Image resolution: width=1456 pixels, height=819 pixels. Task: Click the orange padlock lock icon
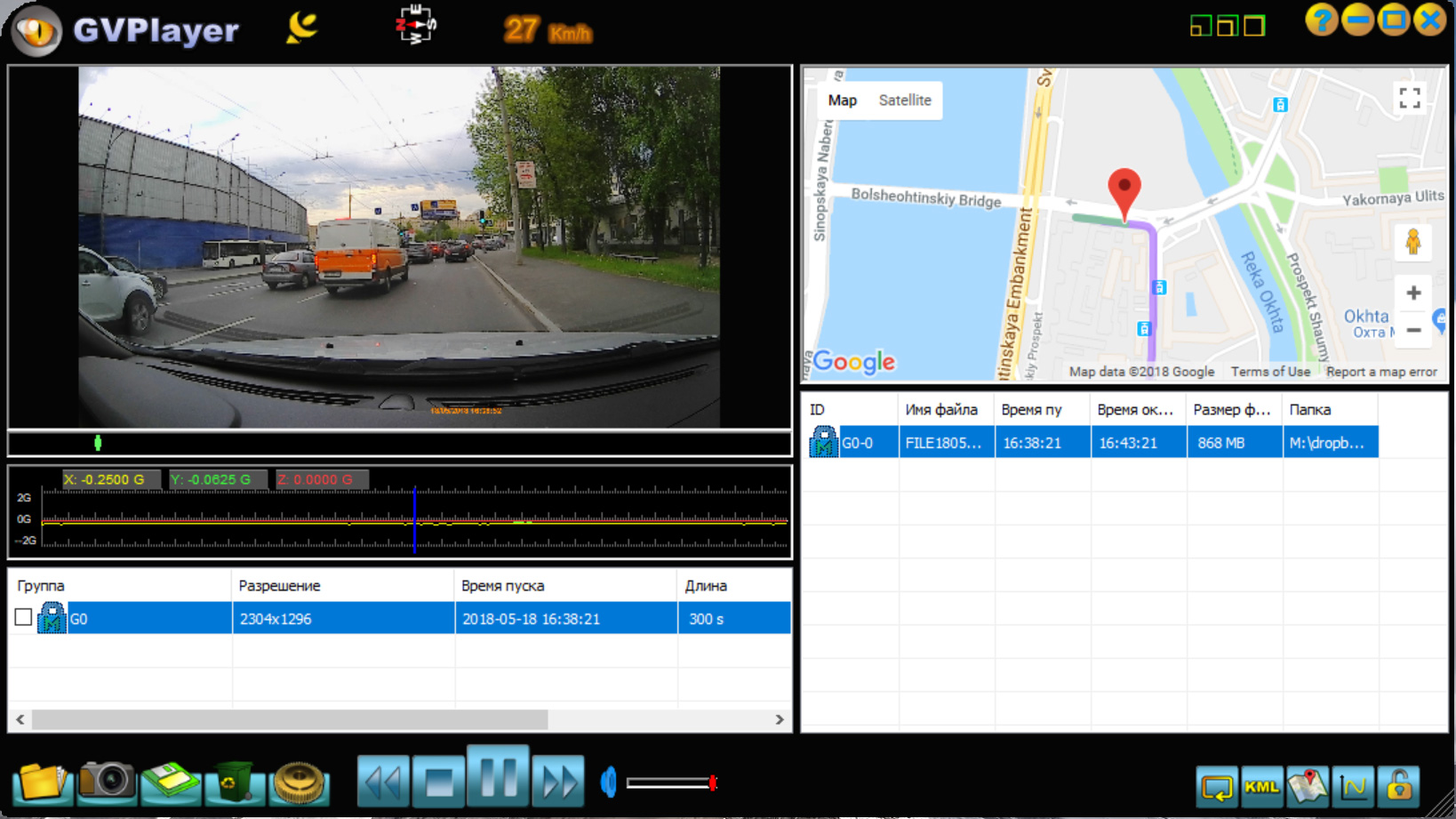click(x=1398, y=787)
